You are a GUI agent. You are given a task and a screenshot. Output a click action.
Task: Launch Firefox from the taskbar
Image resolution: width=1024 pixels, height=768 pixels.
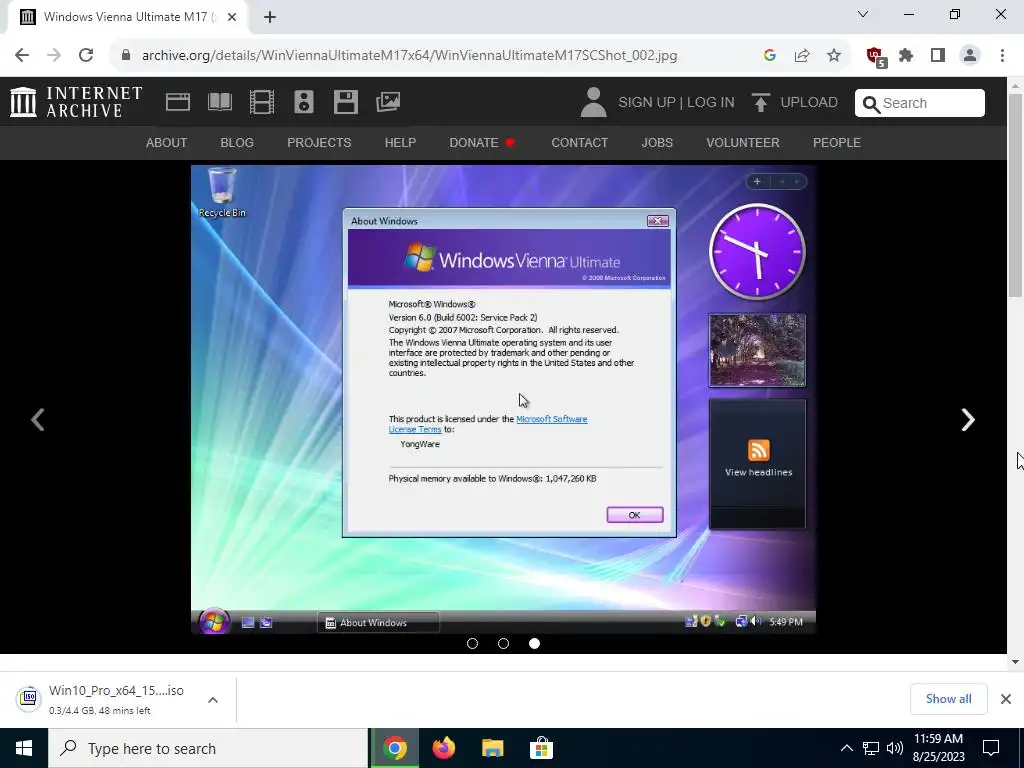pos(443,748)
